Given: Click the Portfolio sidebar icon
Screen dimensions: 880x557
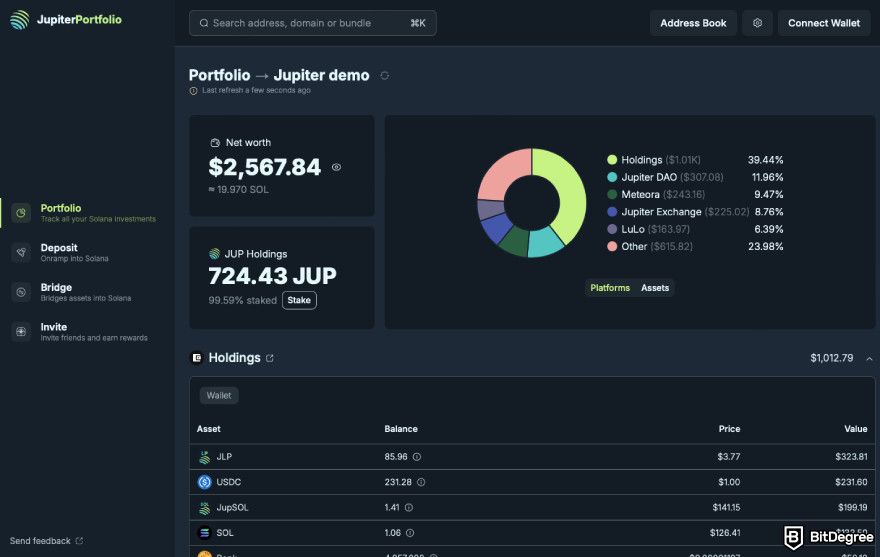Looking at the screenshot, I should pos(21,213).
